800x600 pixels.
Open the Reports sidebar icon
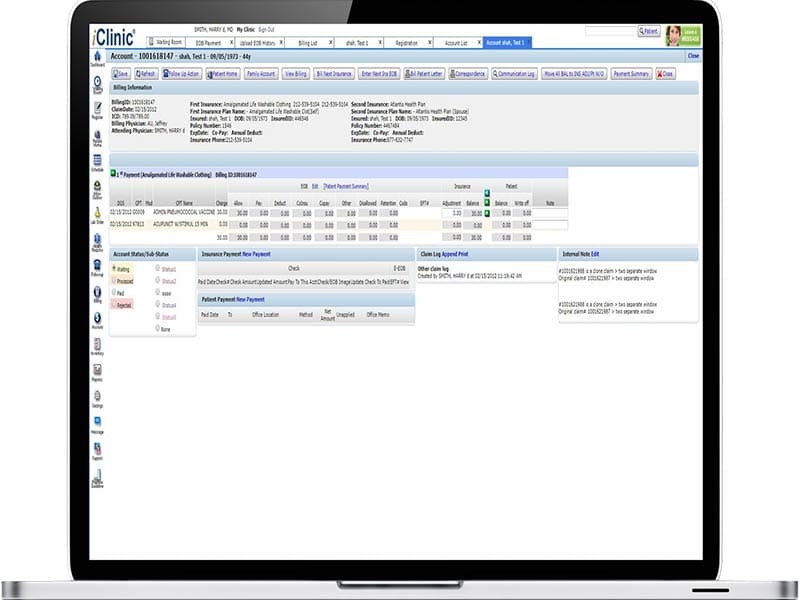tap(97, 372)
